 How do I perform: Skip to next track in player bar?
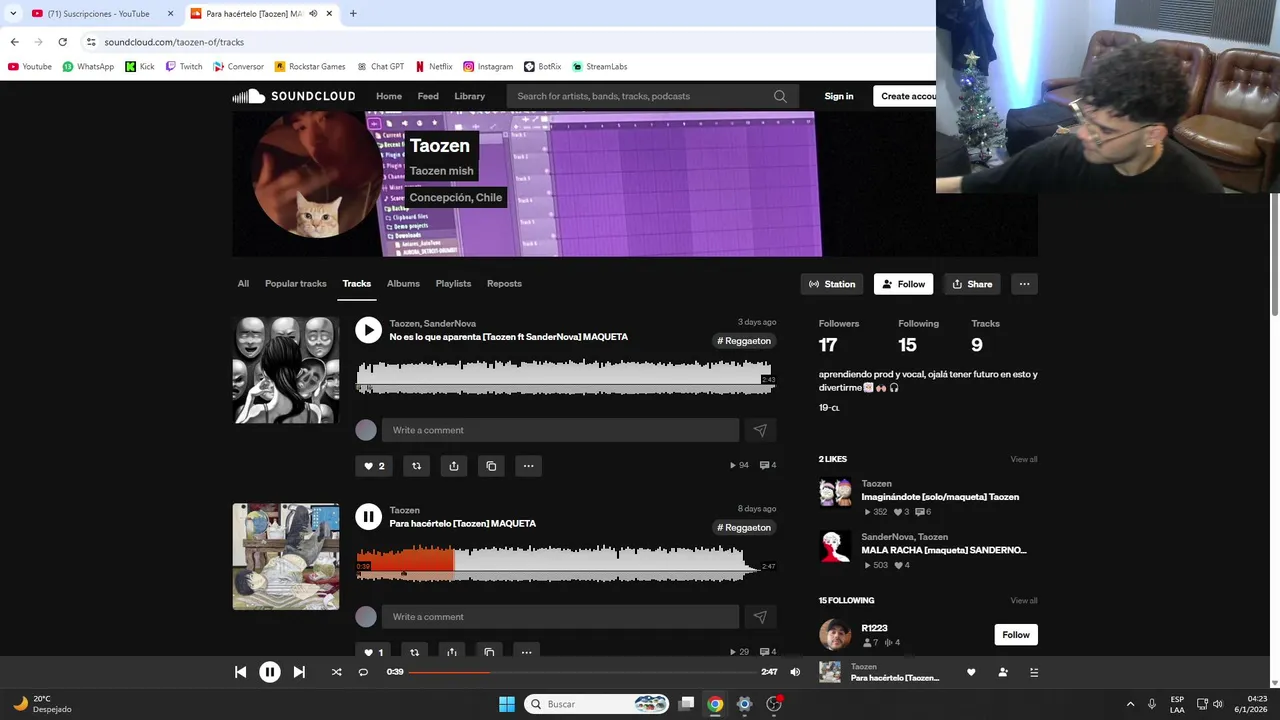click(299, 672)
